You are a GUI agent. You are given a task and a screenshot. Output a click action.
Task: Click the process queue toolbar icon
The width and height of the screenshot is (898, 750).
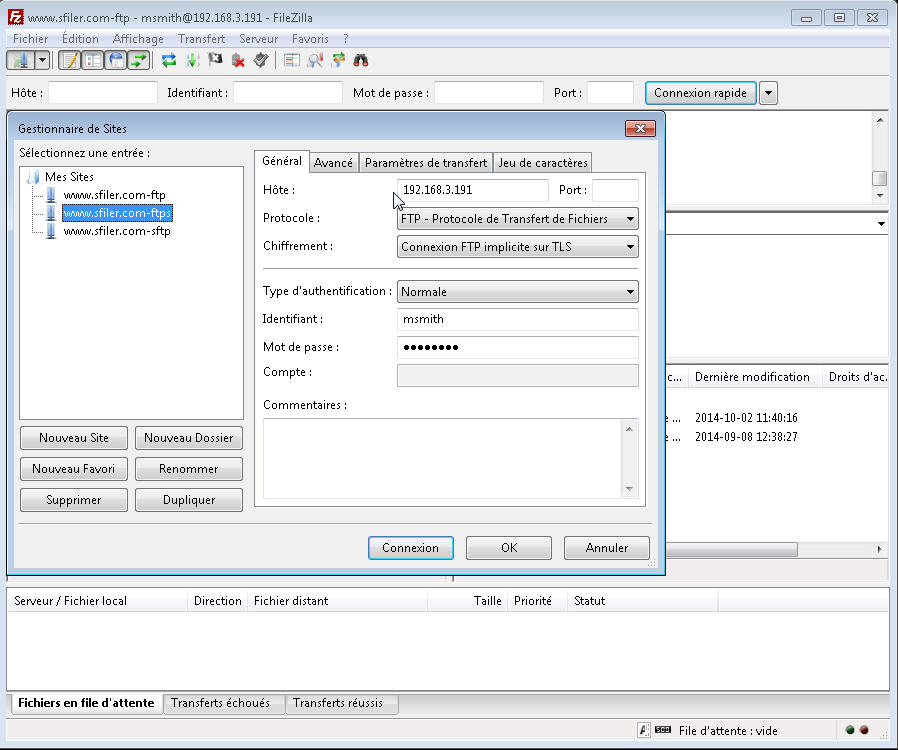pyautogui.click(x=192, y=60)
